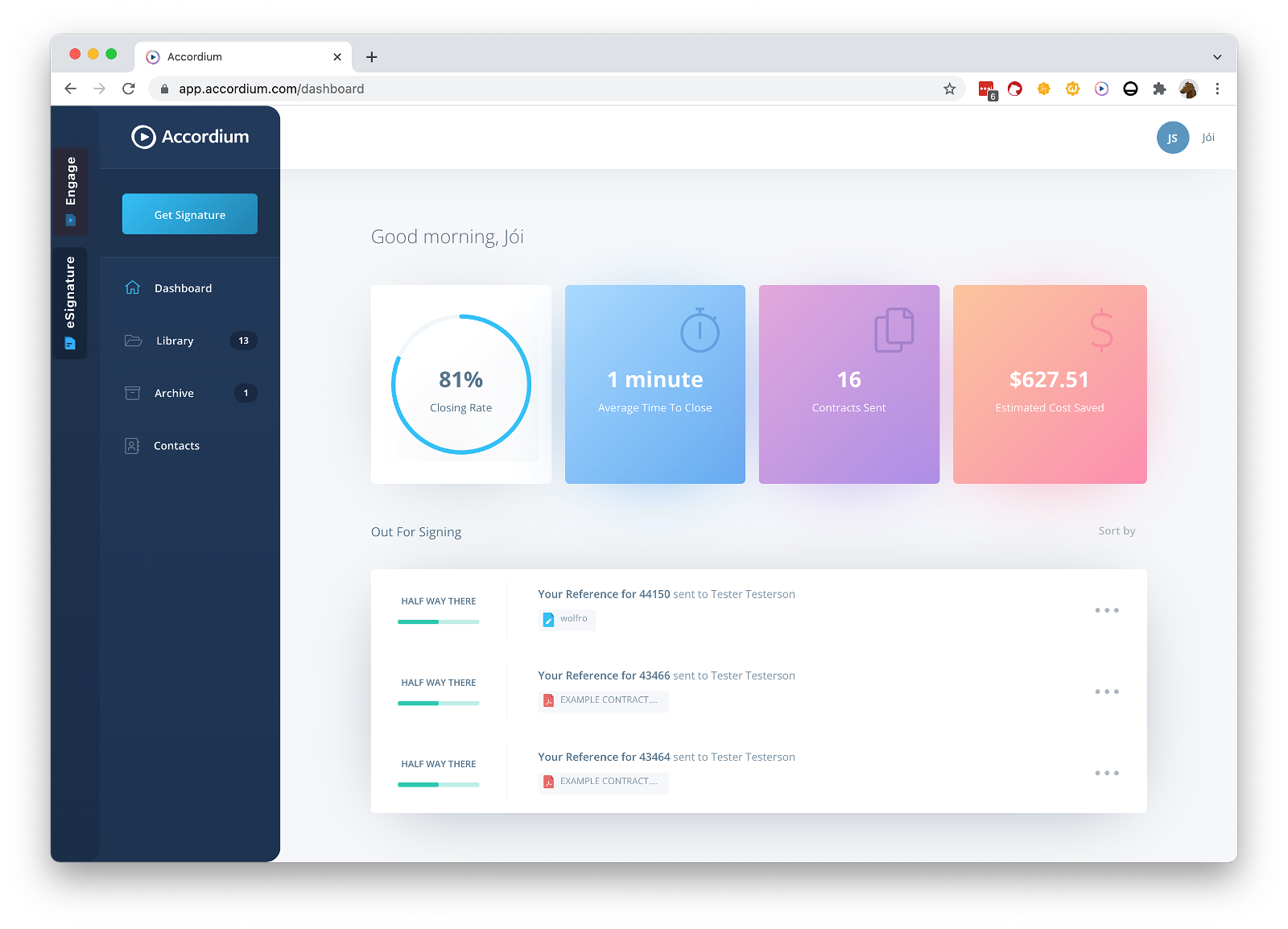Screen dimensions: 1288x929
Task: Click the Library count badge 13
Action: [244, 341]
